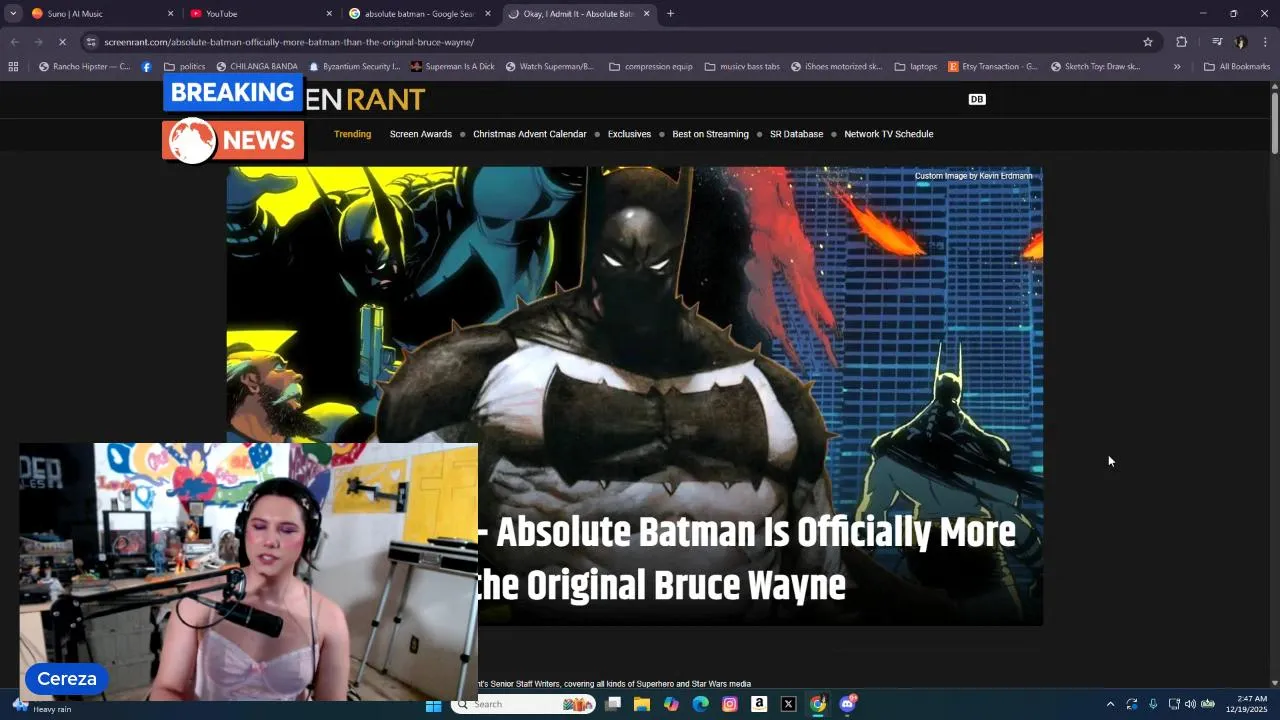Open Best on Streaming nav item

click(710, 134)
